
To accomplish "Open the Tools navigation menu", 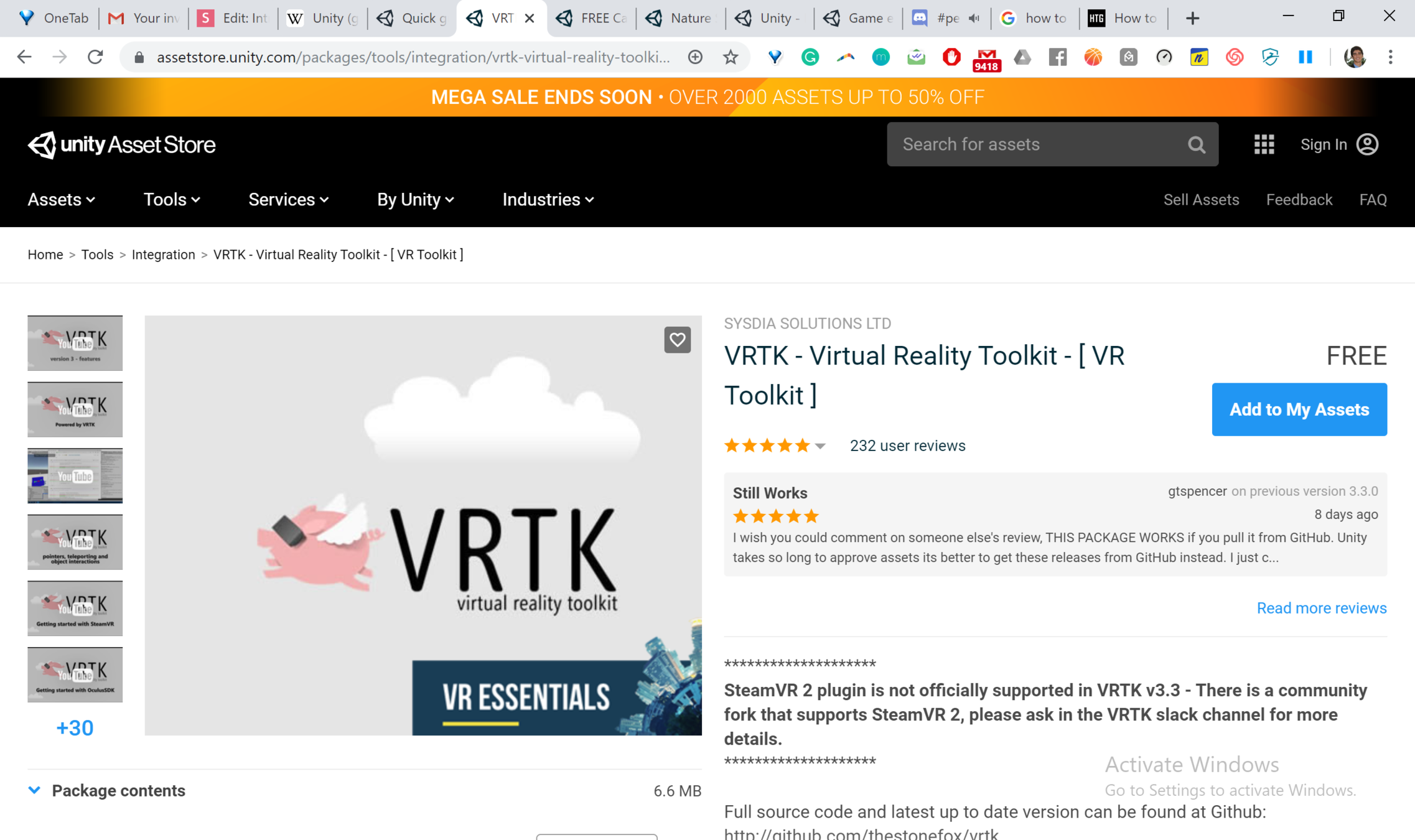I will coord(171,200).
